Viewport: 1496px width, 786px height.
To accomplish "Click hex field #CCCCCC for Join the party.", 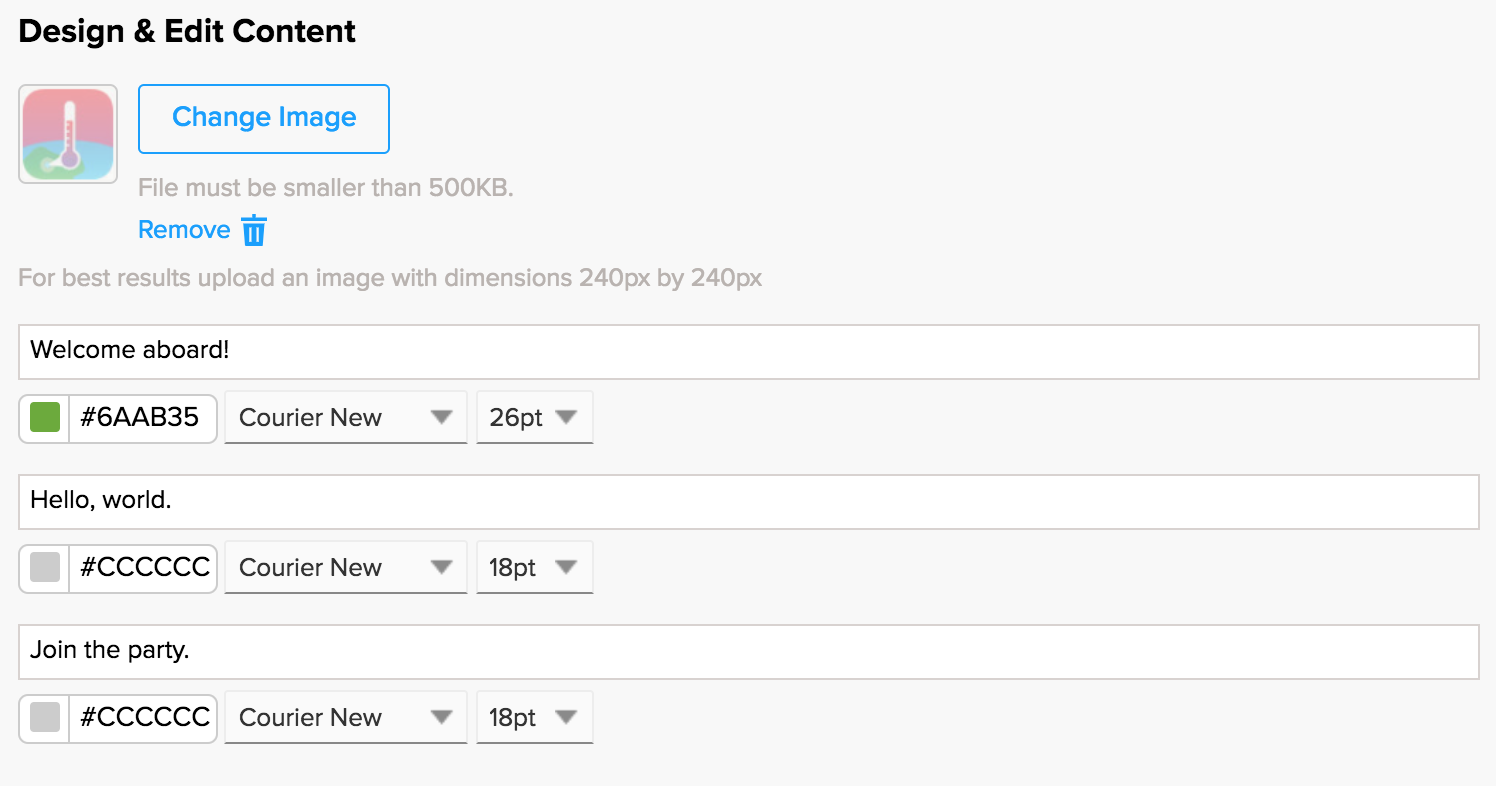I will click(144, 717).
